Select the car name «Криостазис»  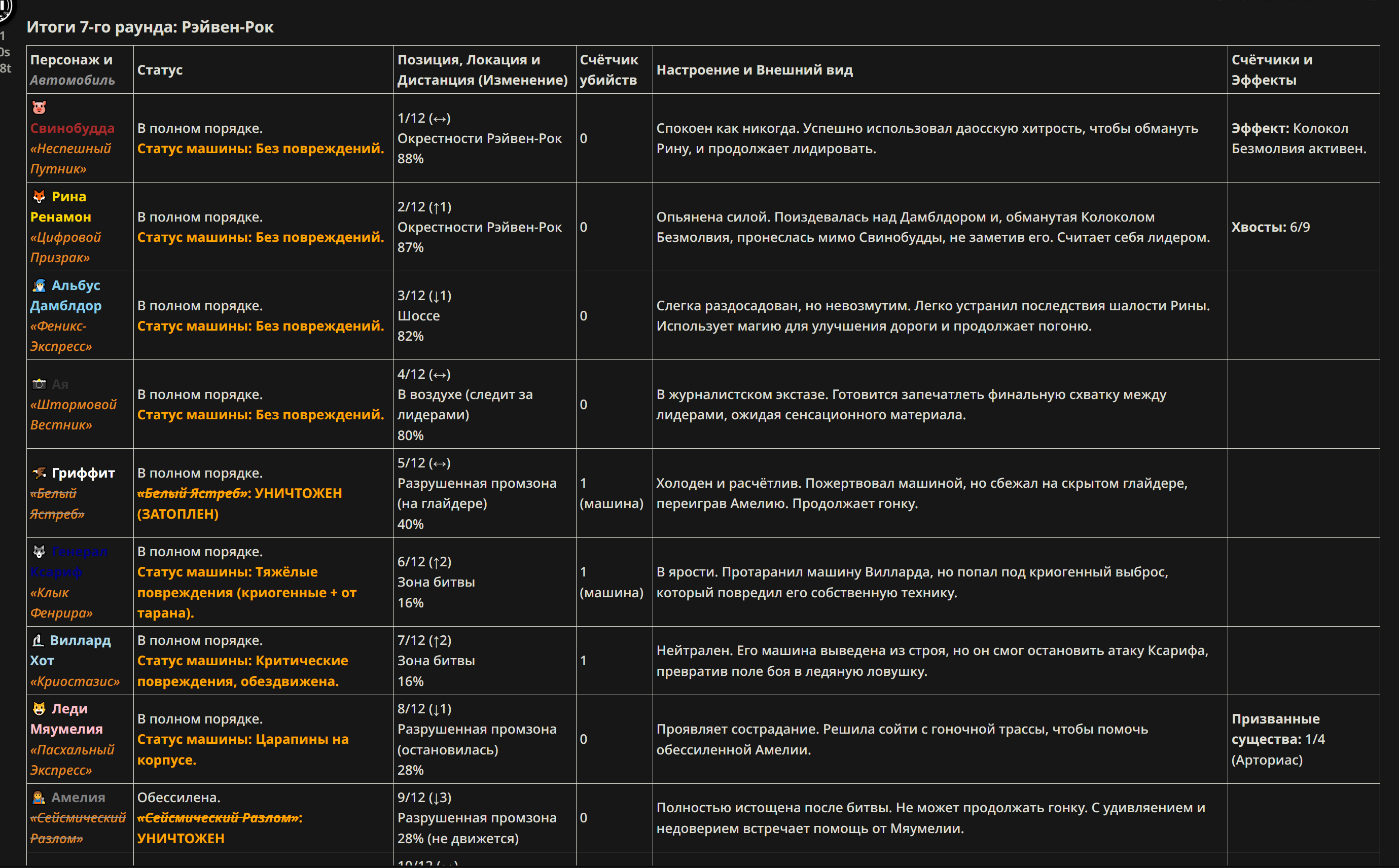[75, 681]
